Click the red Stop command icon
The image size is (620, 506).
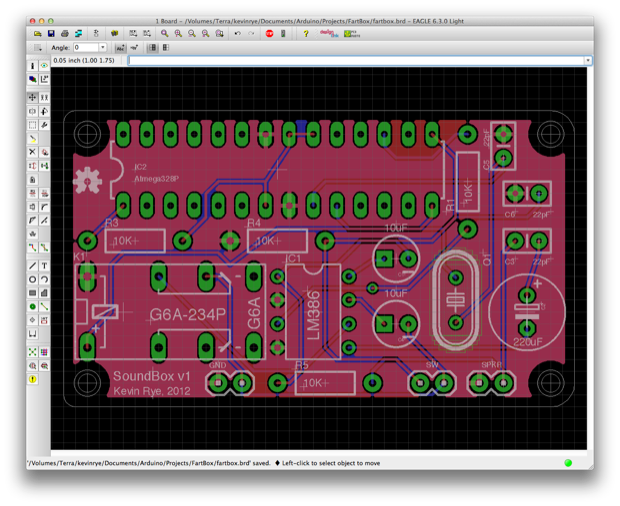pyautogui.click(x=269, y=34)
